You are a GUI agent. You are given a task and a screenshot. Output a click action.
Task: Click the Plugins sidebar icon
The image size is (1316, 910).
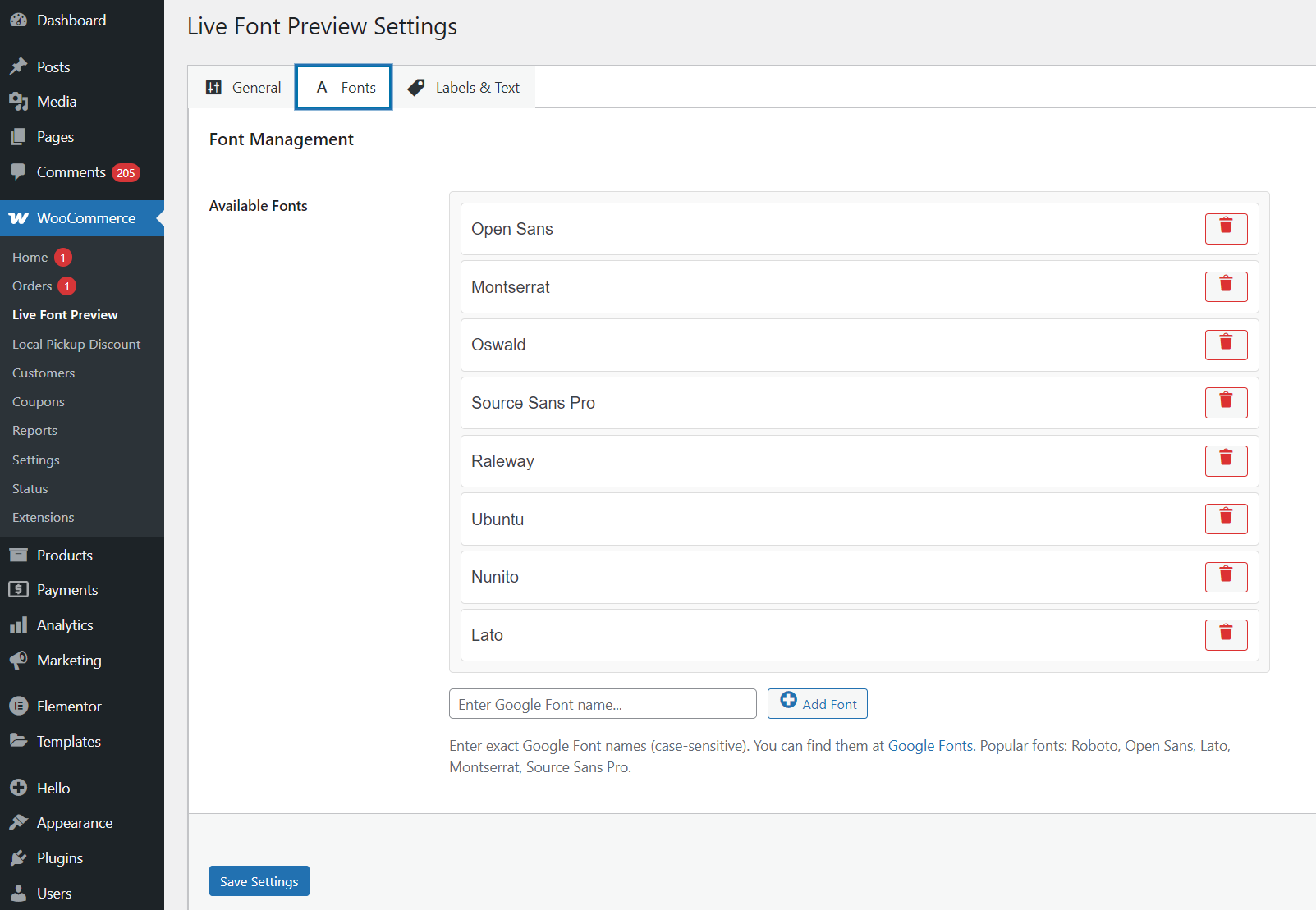18,857
